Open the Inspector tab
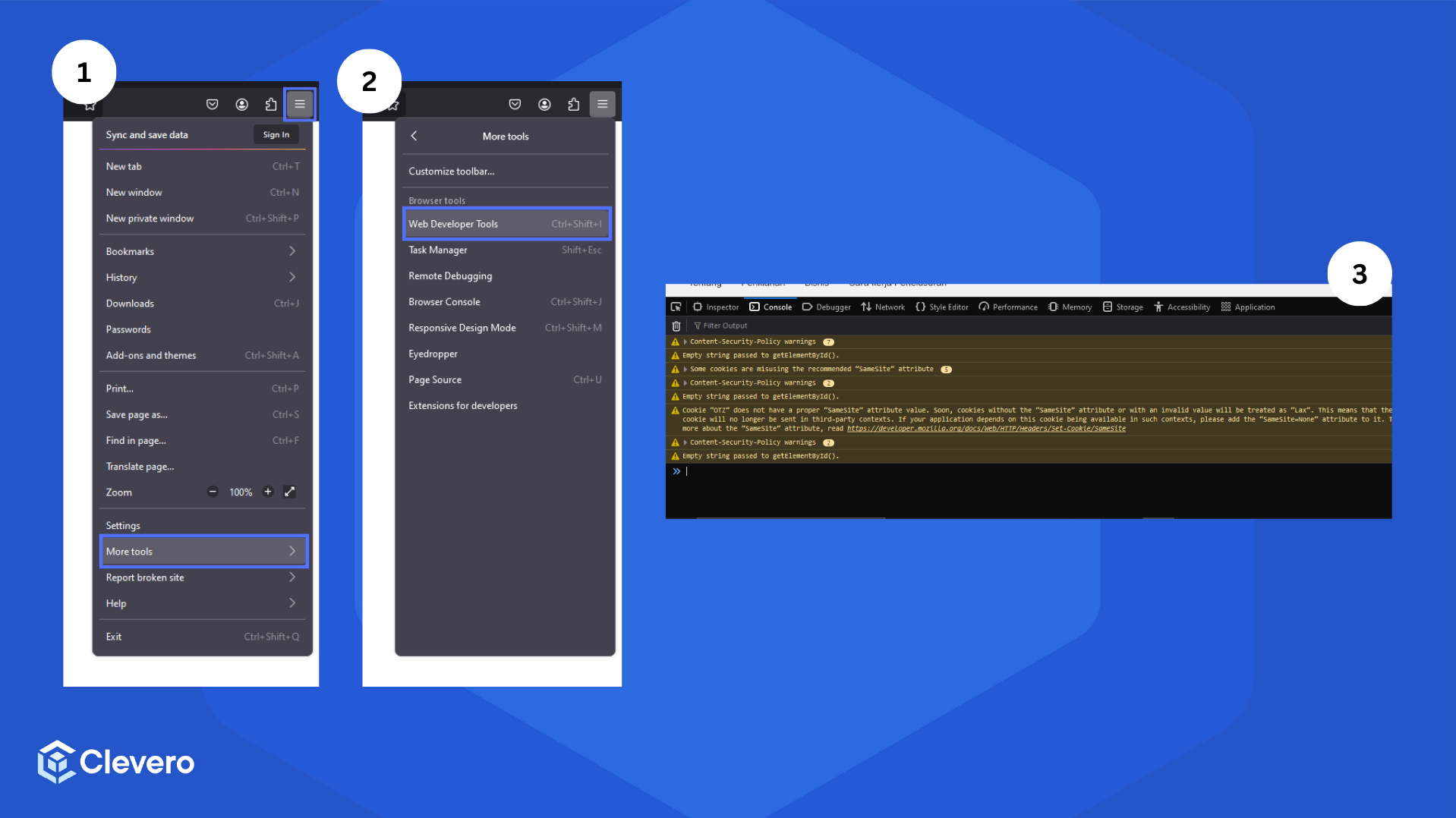The height and width of the screenshot is (818, 1456). coord(716,307)
